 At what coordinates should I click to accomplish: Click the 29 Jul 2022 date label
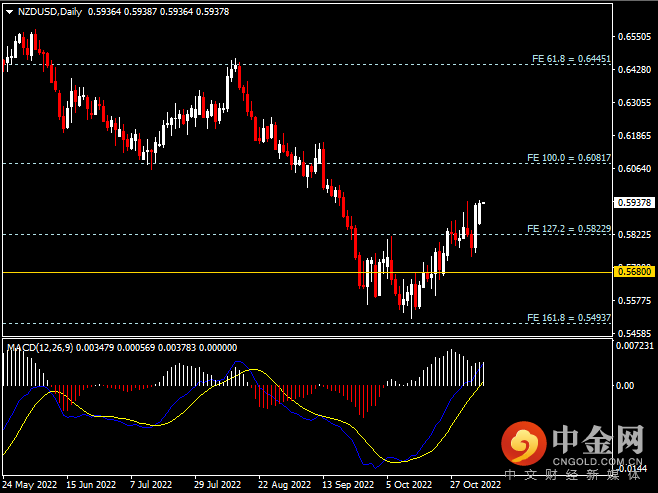(218, 485)
